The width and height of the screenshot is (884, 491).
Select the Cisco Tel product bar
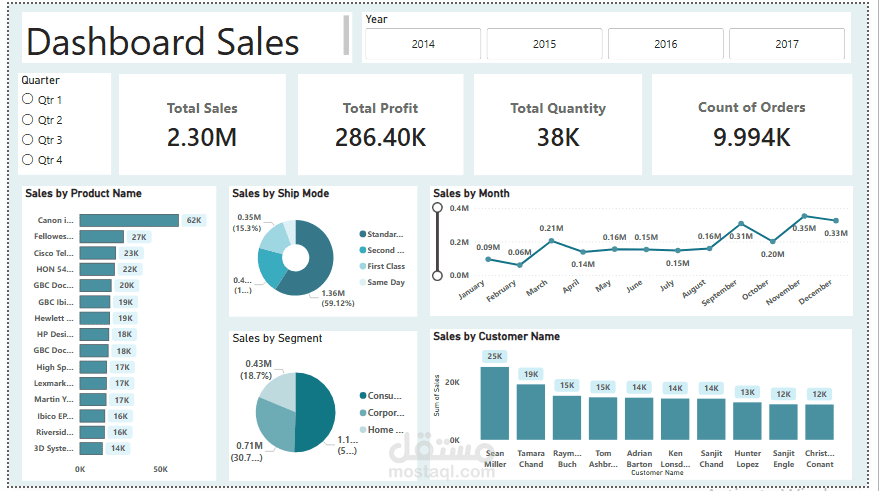pos(98,253)
